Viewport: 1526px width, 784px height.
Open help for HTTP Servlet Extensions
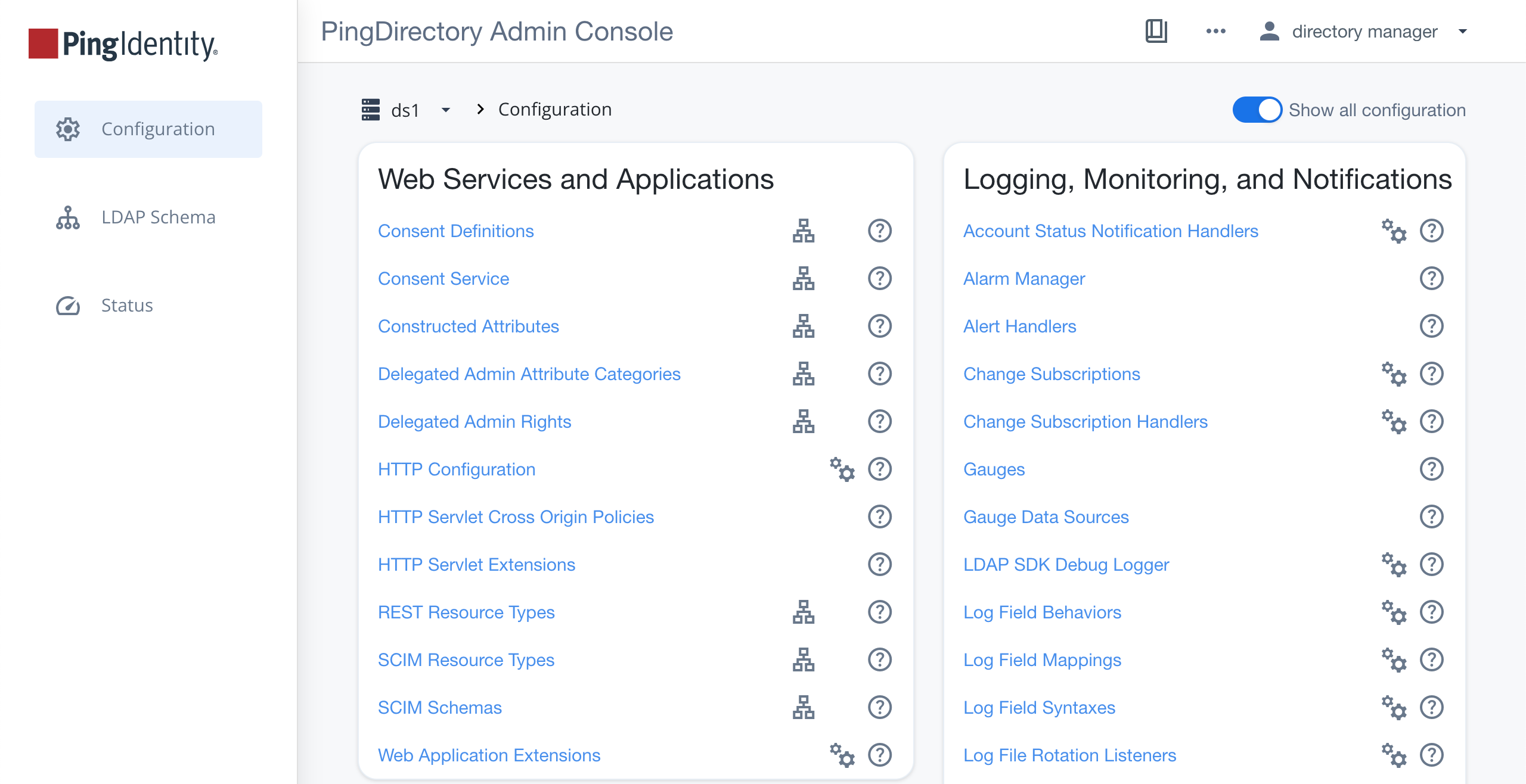(880, 564)
